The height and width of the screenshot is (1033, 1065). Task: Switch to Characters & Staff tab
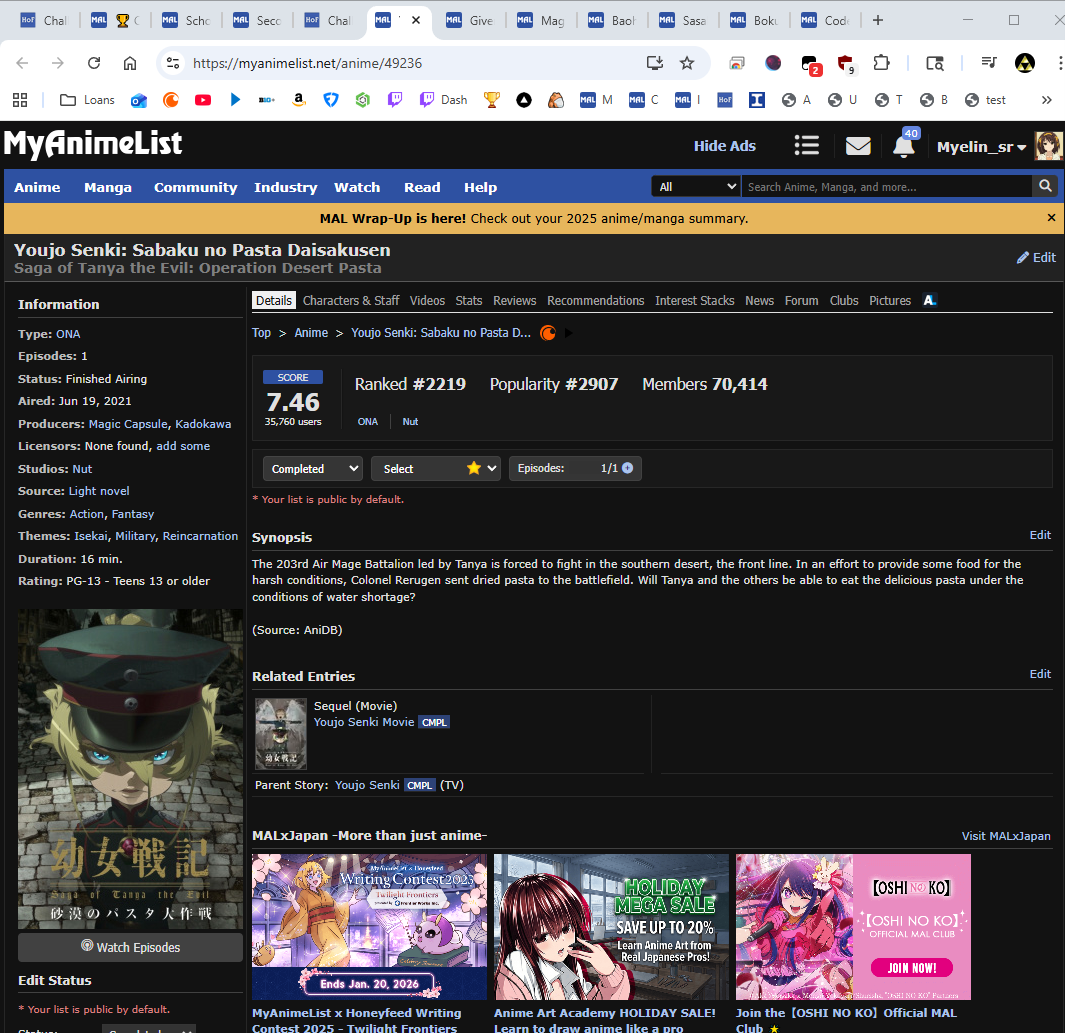coord(350,300)
